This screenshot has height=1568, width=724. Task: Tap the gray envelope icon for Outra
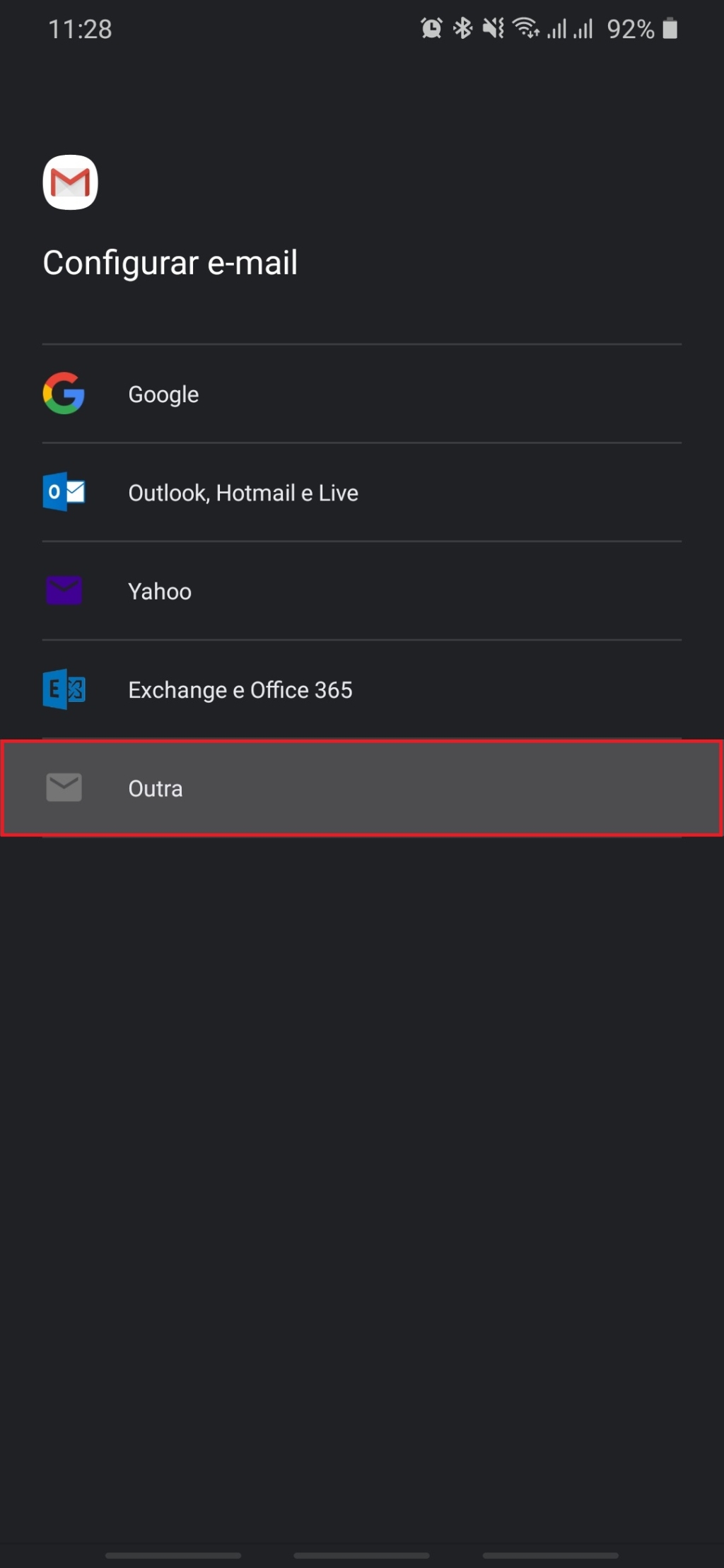coord(64,788)
